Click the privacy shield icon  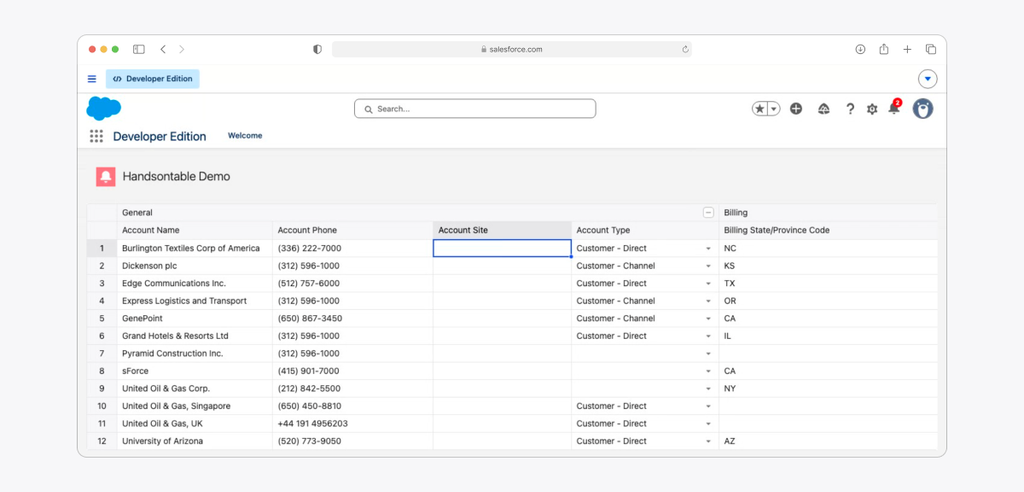[317, 49]
